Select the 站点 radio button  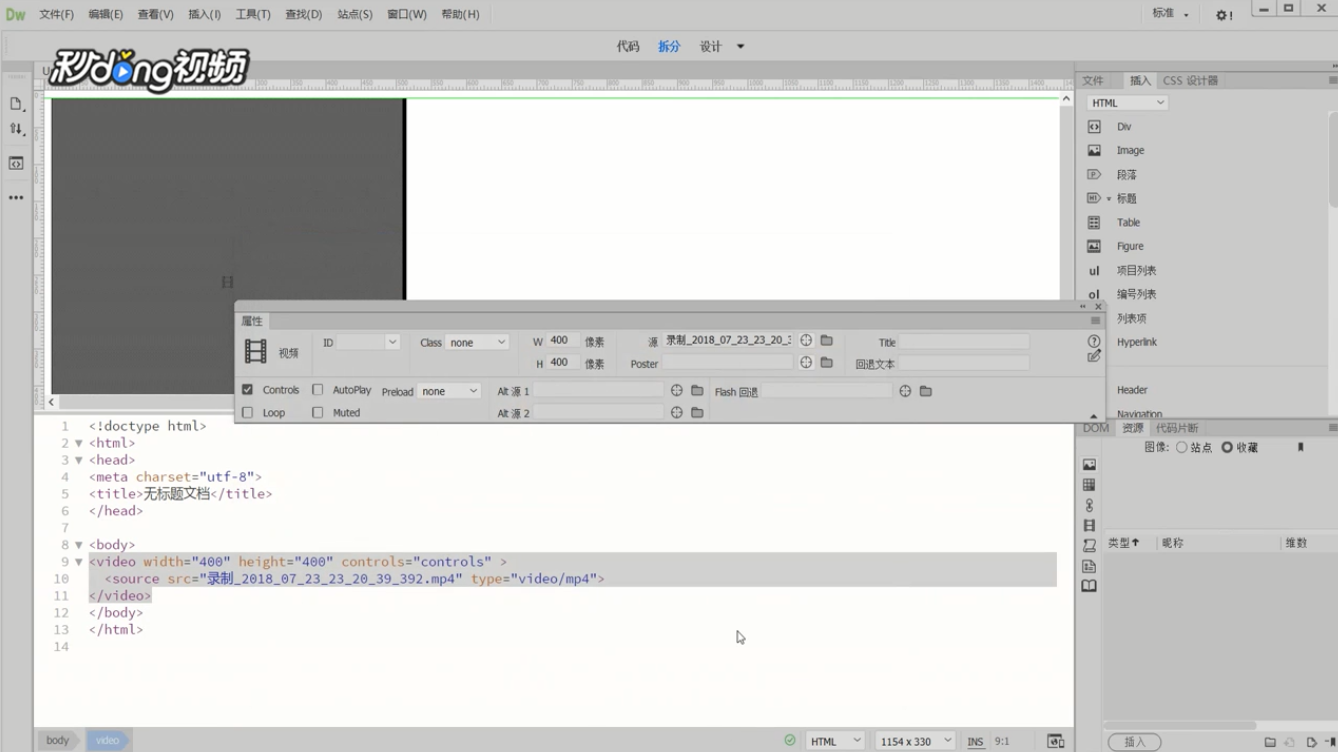pyautogui.click(x=1182, y=448)
